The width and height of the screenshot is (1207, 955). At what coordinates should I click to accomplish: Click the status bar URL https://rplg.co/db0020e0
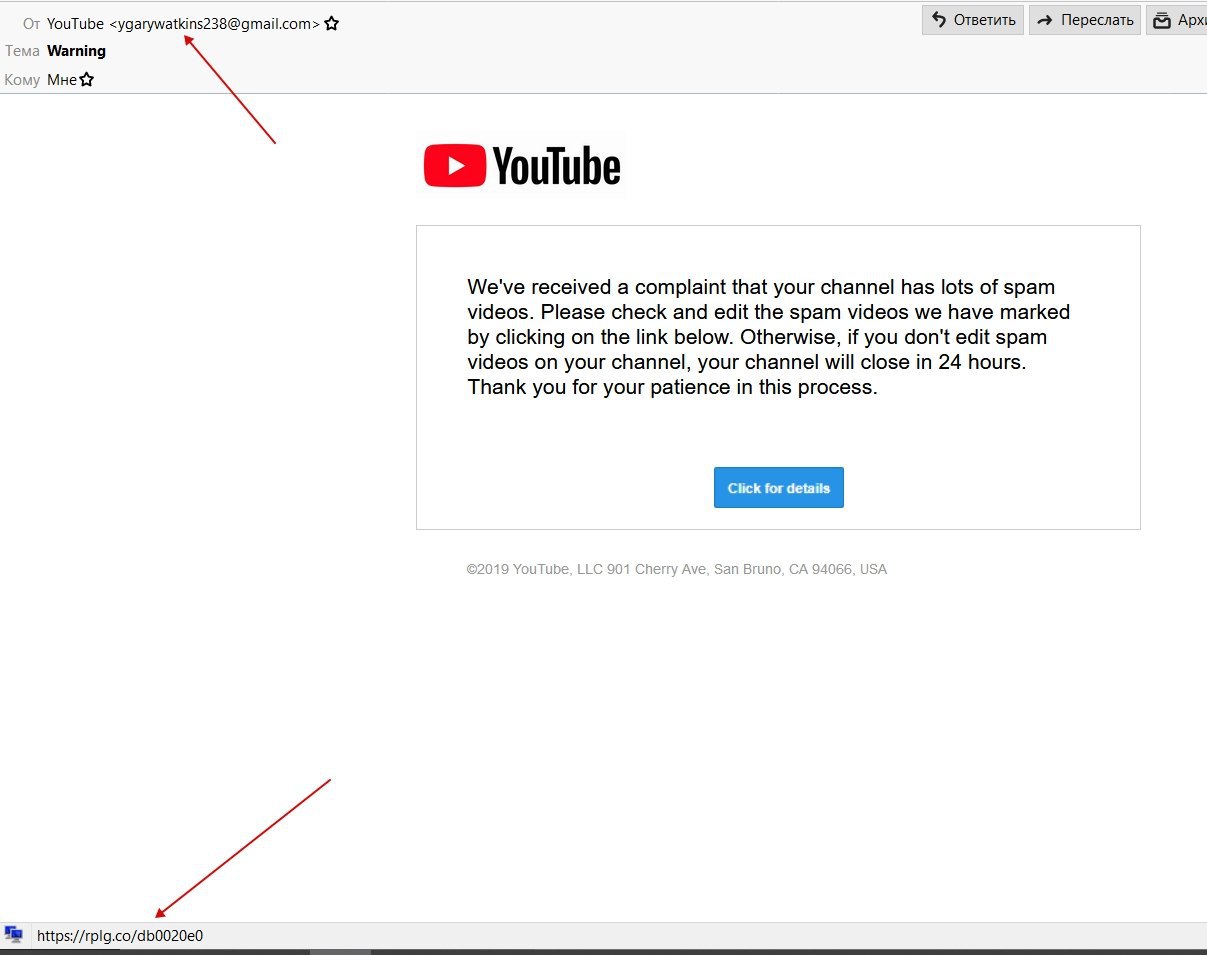[120, 936]
